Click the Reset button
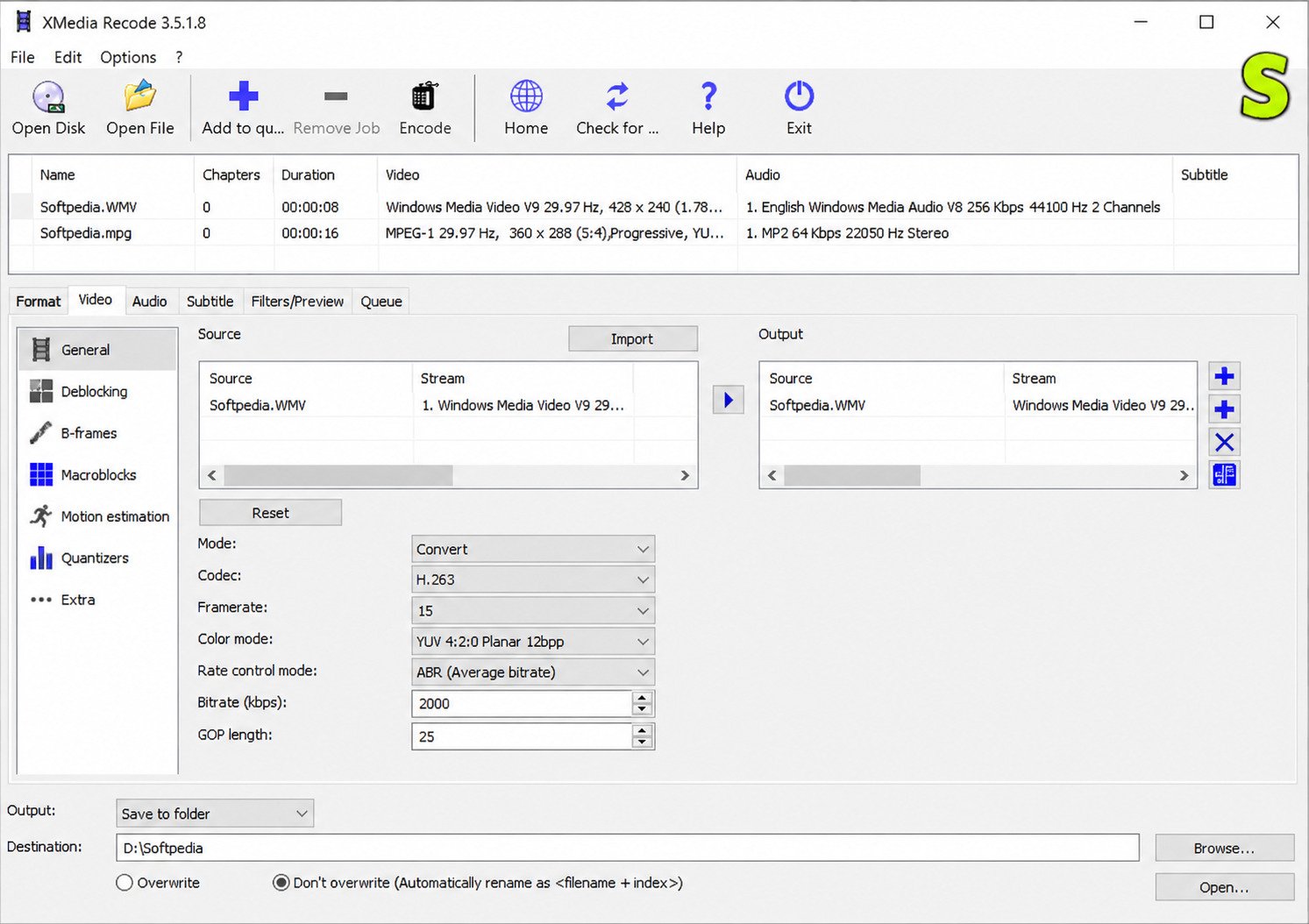 pyautogui.click(x=270, y=513)
